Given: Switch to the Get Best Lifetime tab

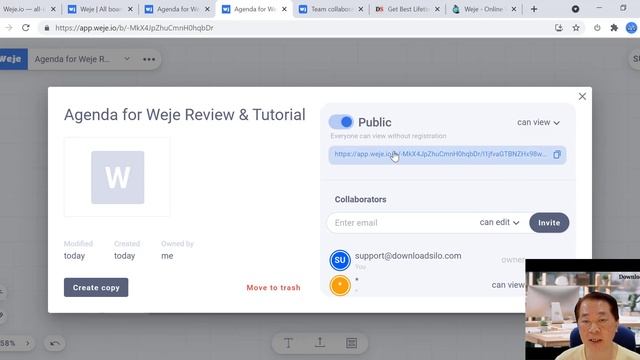Looking at the screenshot, I should tap(407, 9).
